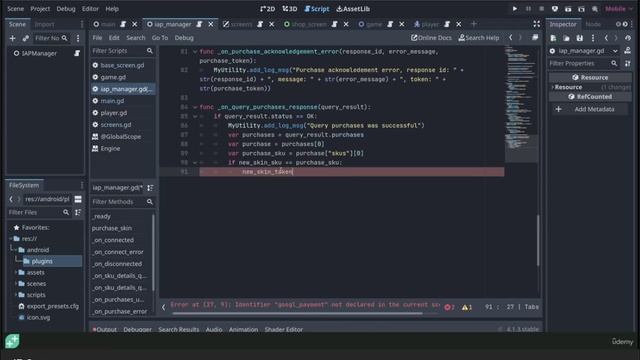Open the script editor File menu

point(97,38)
